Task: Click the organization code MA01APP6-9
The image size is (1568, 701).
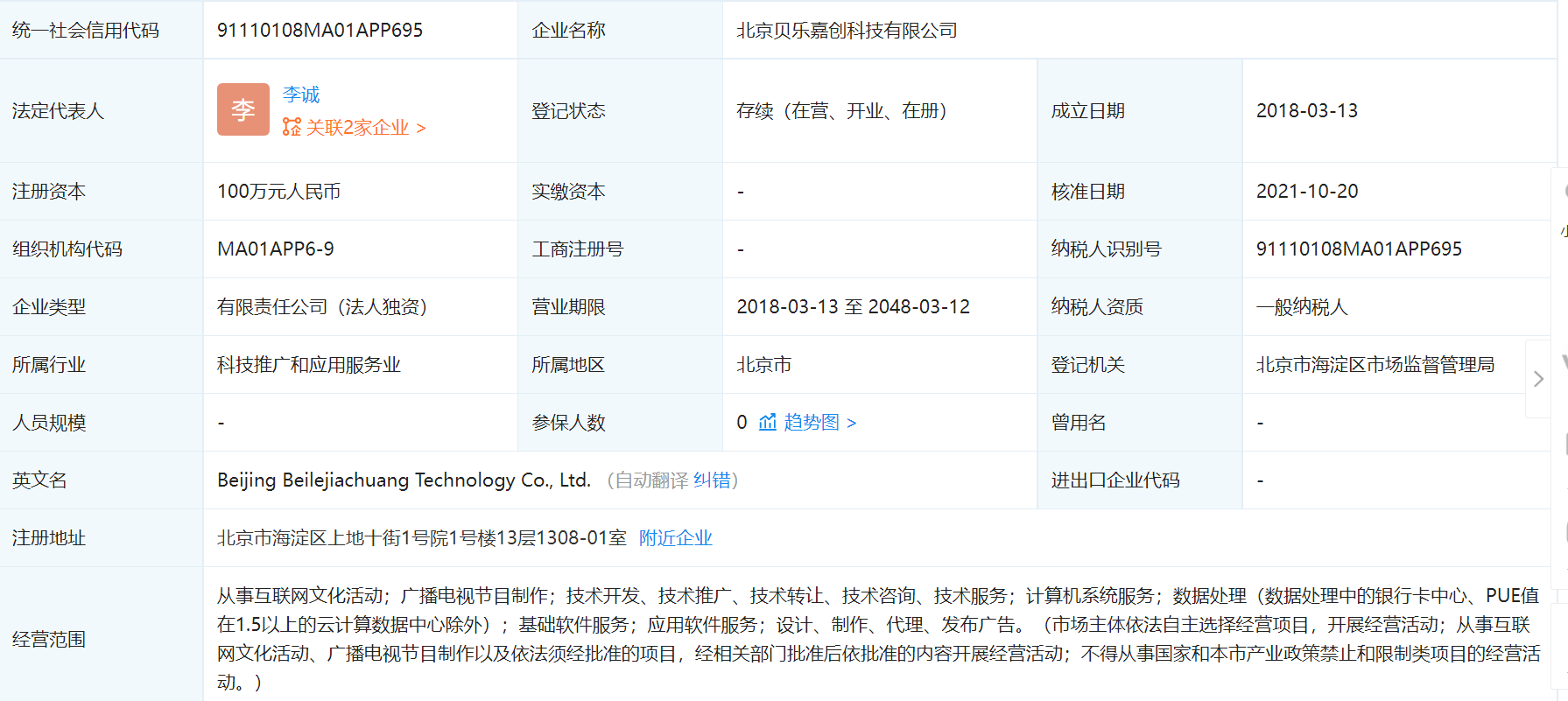Action: tap(275, 249)
